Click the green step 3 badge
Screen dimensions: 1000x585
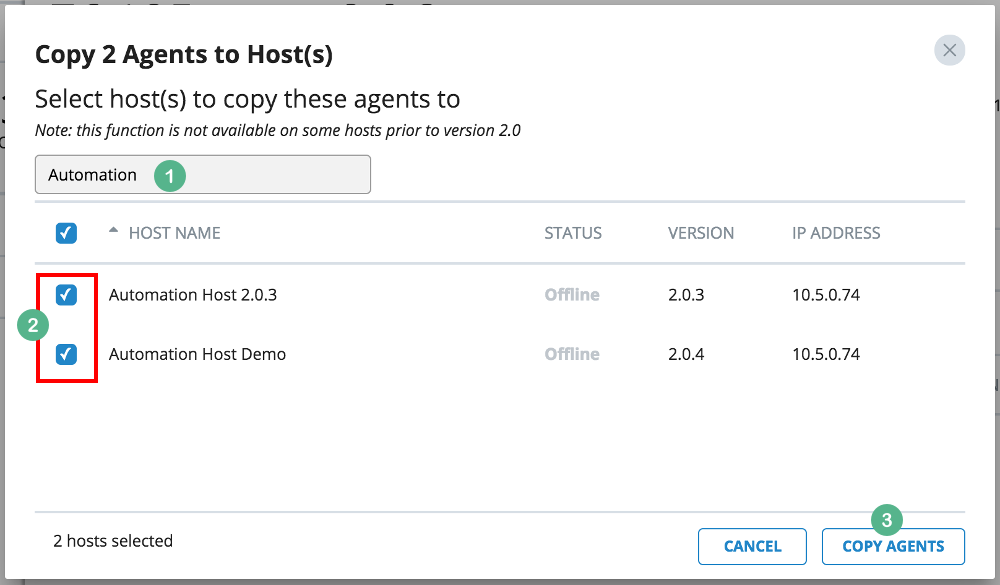coord(886,520)
